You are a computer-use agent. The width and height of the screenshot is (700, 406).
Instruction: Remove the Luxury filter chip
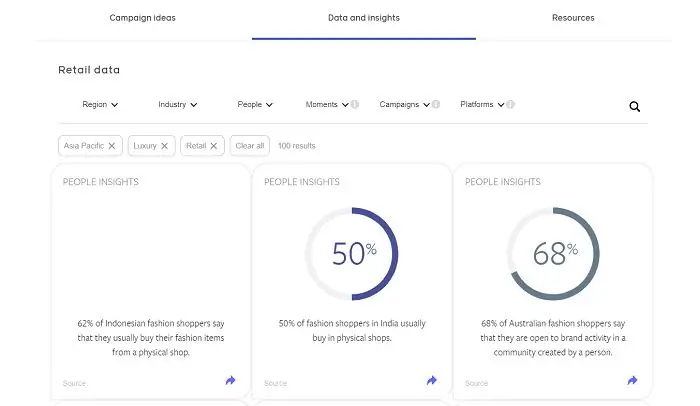pyautogui.click(x=164, y=146)
